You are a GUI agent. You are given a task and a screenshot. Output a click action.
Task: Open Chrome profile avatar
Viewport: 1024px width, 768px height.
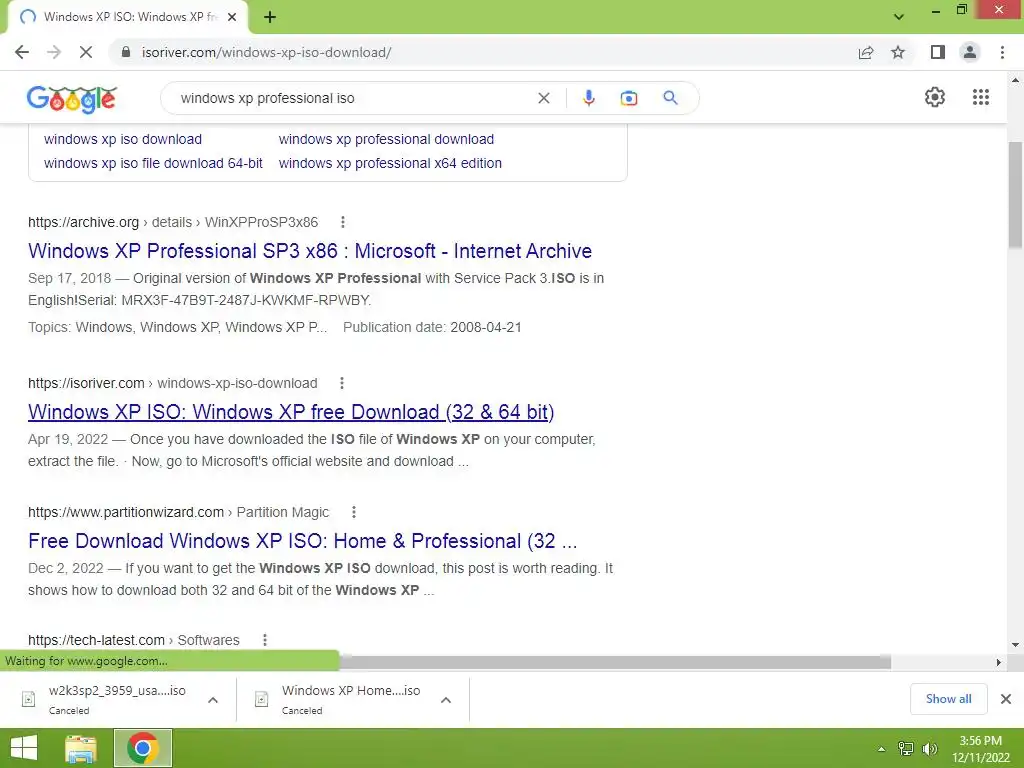(970, 52)
